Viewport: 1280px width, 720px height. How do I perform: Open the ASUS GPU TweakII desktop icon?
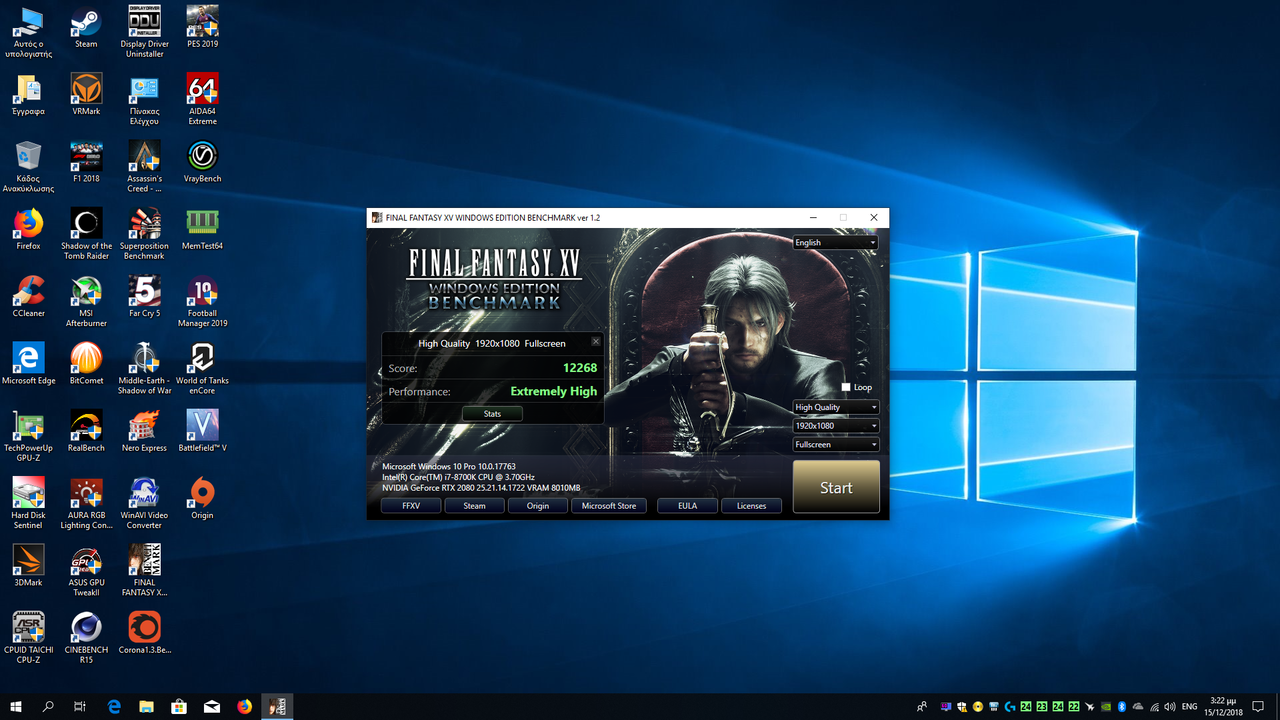tap(86, 569)
